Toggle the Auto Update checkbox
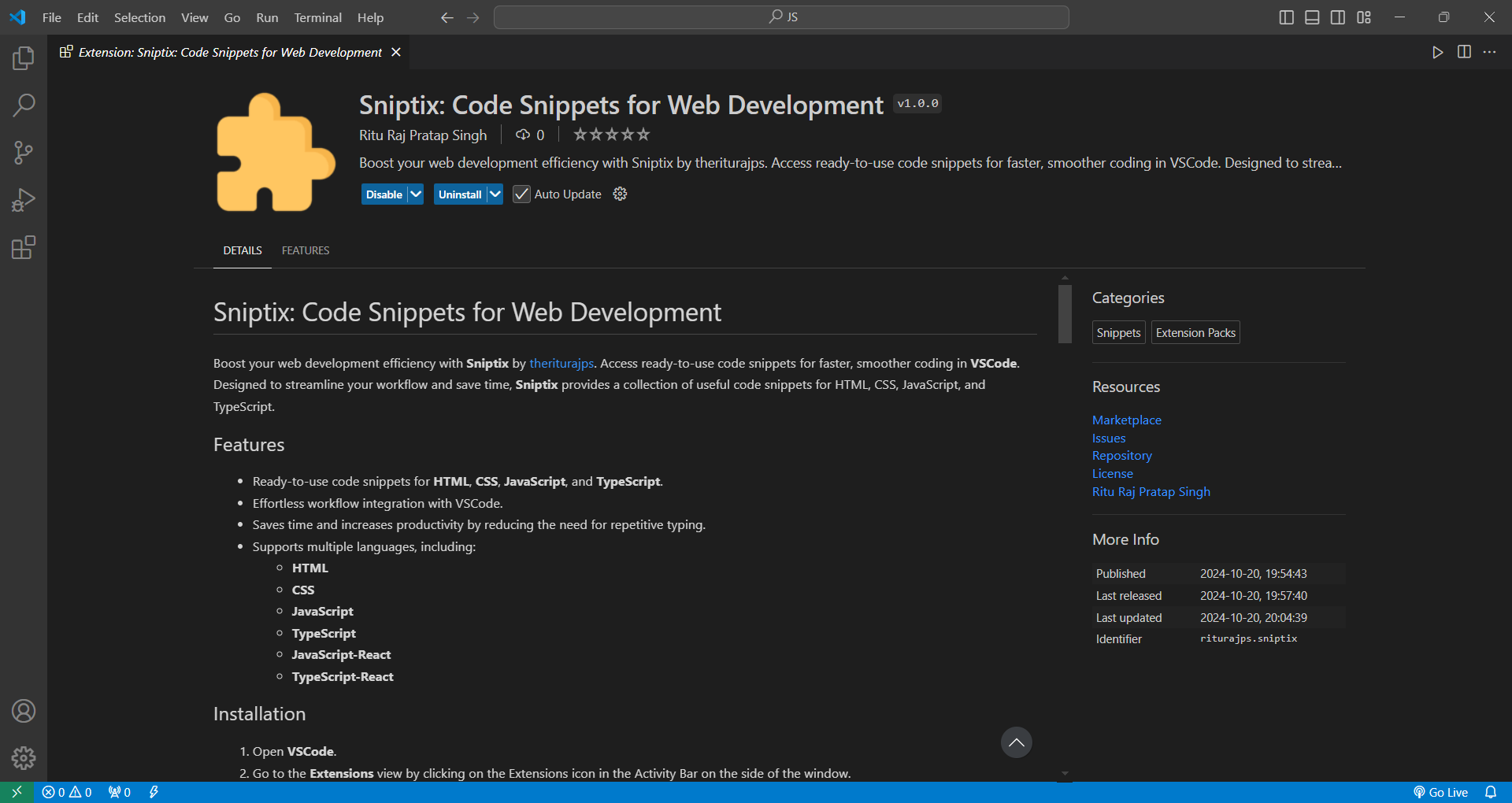Viewport: 1512px width, 803px height. point(521,194)
